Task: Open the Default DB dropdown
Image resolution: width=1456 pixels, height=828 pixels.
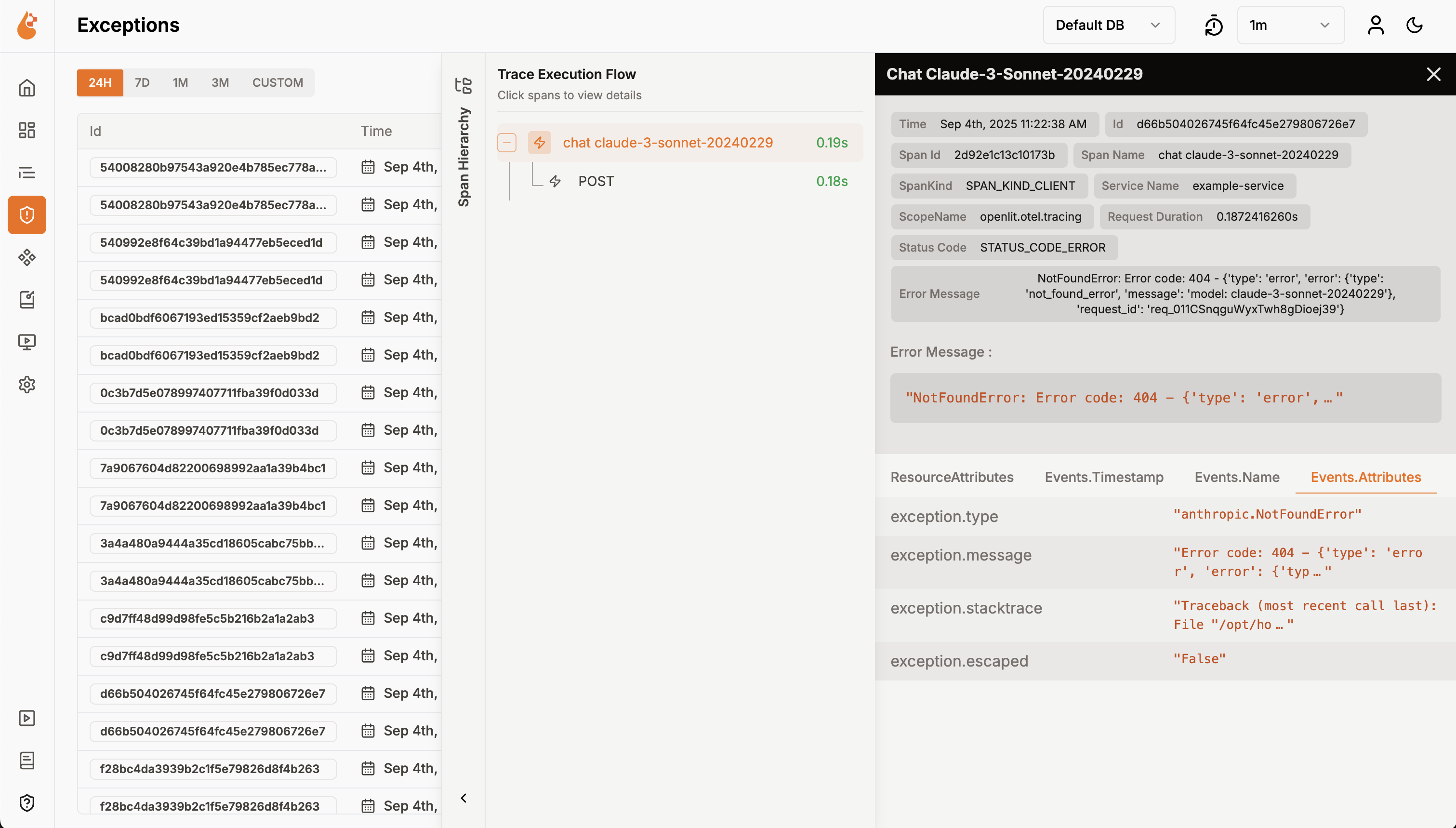Action: pyautogui.click(x=1109, y=25)
